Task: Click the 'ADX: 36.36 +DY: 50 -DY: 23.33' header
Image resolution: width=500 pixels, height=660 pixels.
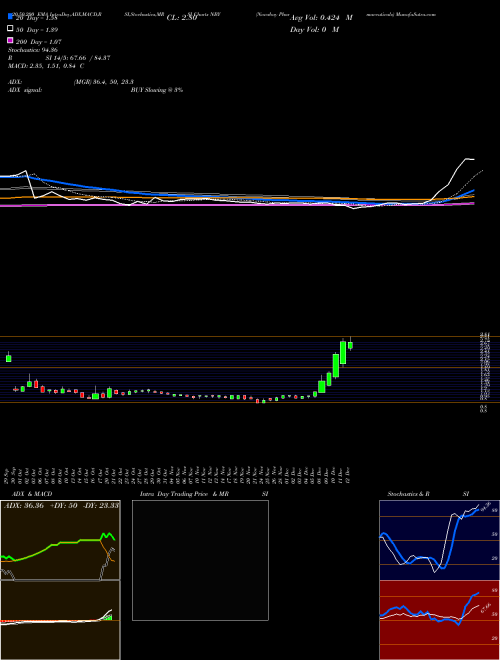Action: tap(61, 506)
